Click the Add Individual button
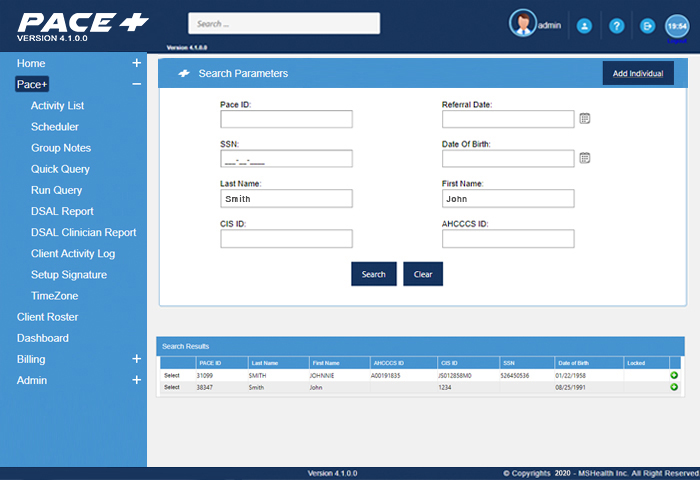This screenshot has width=700, height=480. (638, 73)
